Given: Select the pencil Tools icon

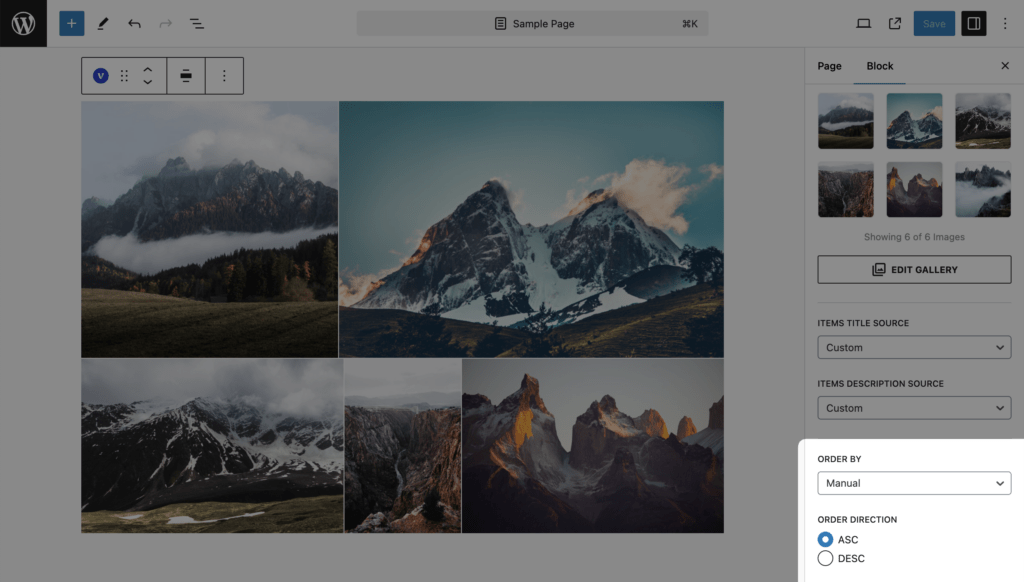Looking at the screenshot, I should pyautogui.click(x=103, y=24).
